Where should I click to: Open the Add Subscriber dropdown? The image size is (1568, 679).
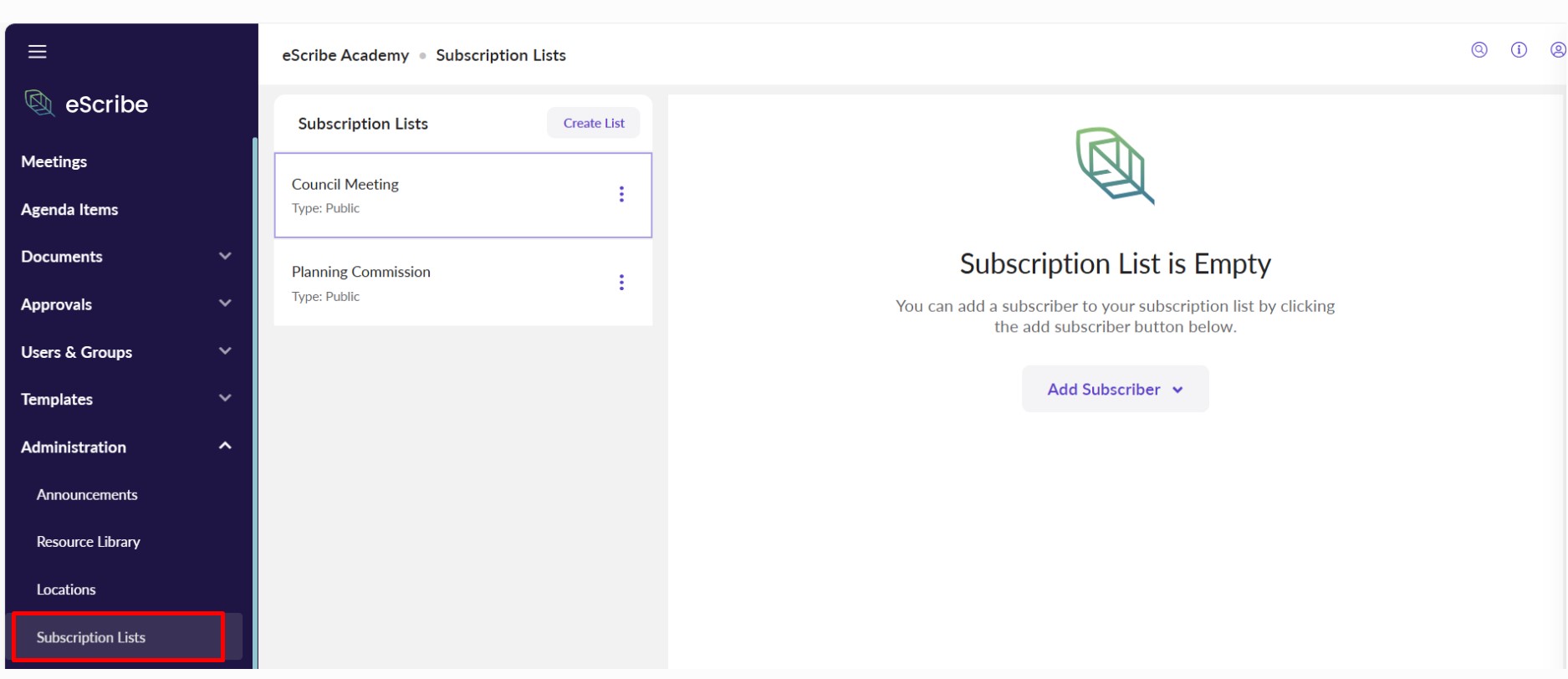[1114, 390]
